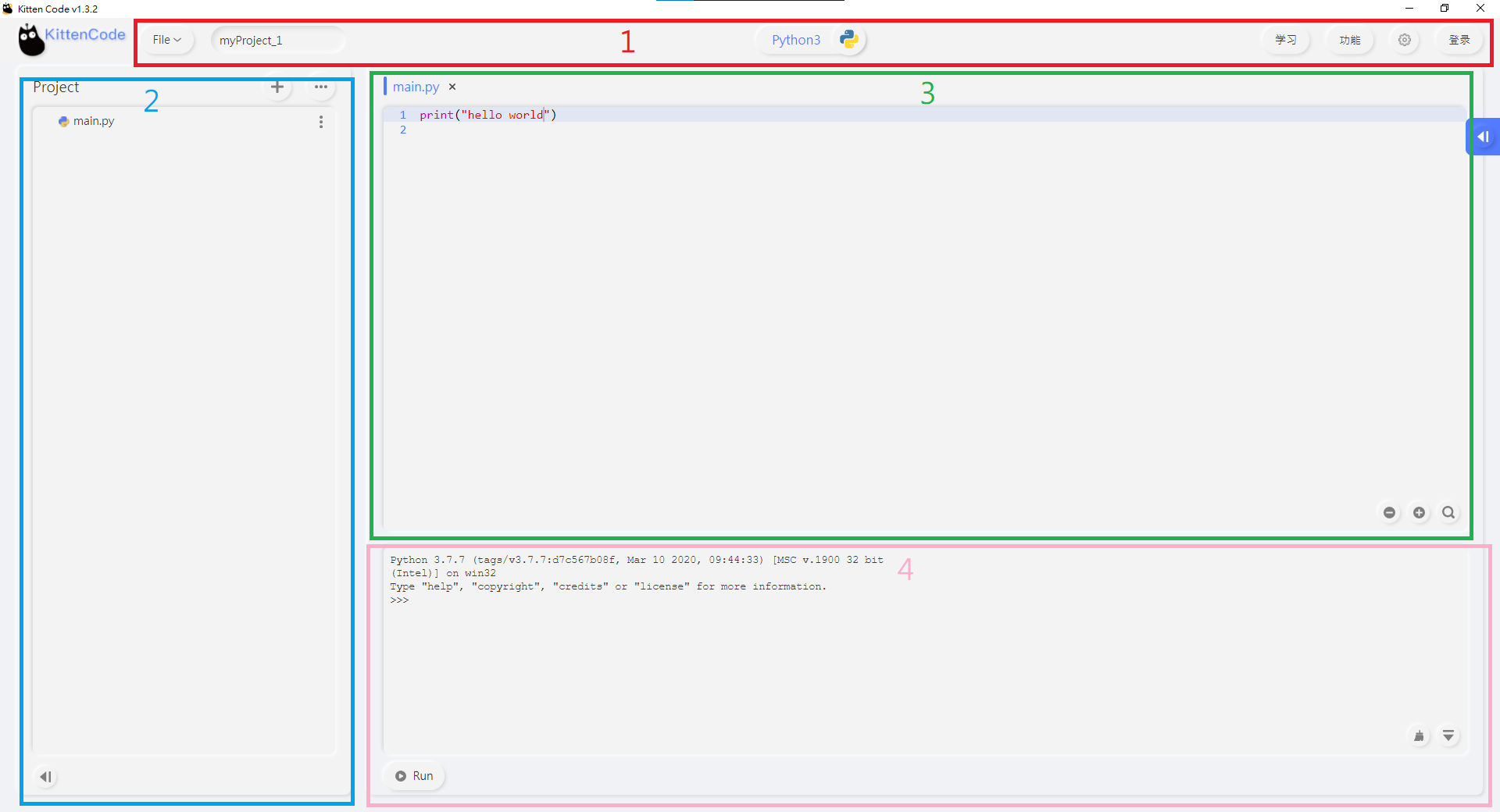Click the Python logo icon
1500x812 pixels.
point(849,40)
